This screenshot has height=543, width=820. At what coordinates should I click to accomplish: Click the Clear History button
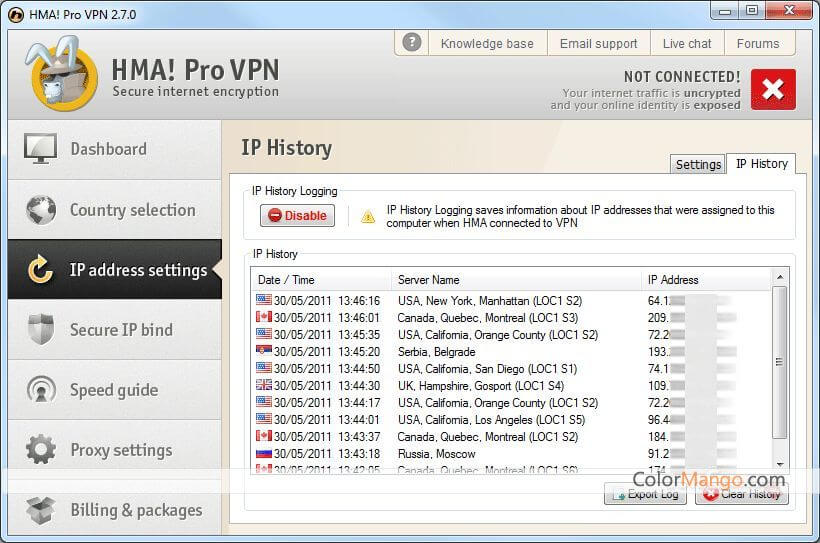pos(742,494)
